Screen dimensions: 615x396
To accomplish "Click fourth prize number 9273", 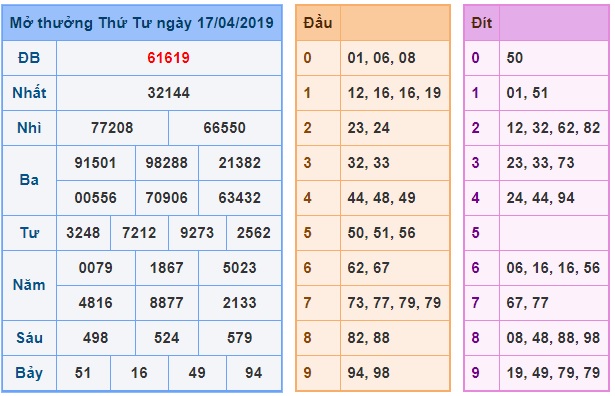I will 197,233.
